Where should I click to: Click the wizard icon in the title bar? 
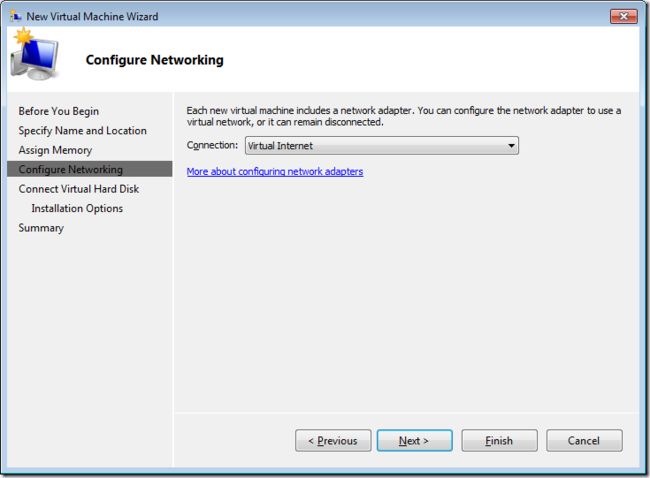click(16, 17)
